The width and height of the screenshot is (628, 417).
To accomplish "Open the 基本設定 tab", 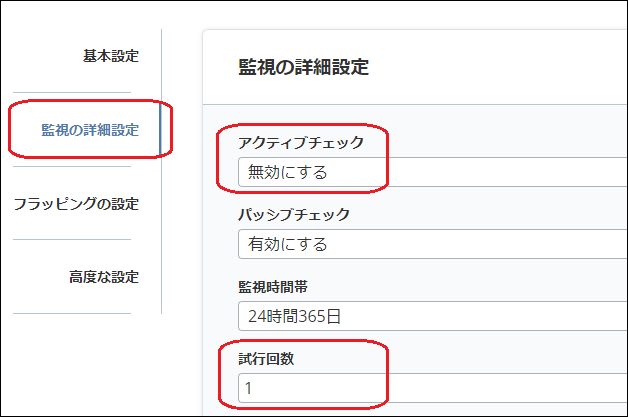I will (x=110, y=56).
